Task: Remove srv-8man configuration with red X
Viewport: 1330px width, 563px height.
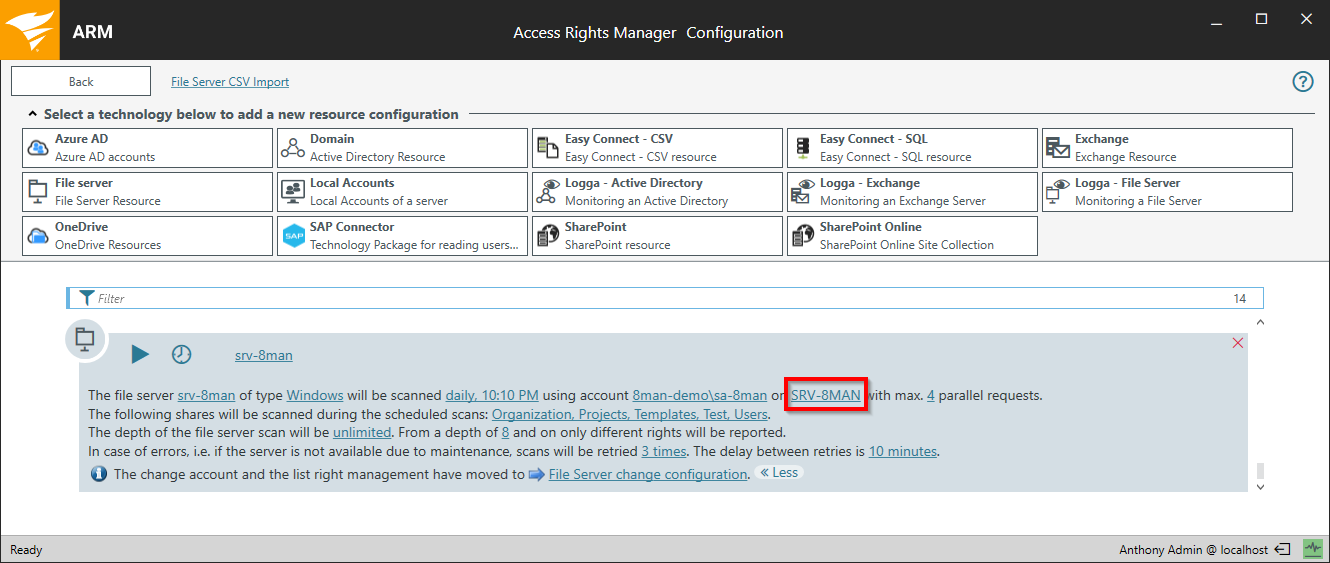Action: tap(1238, 343)
